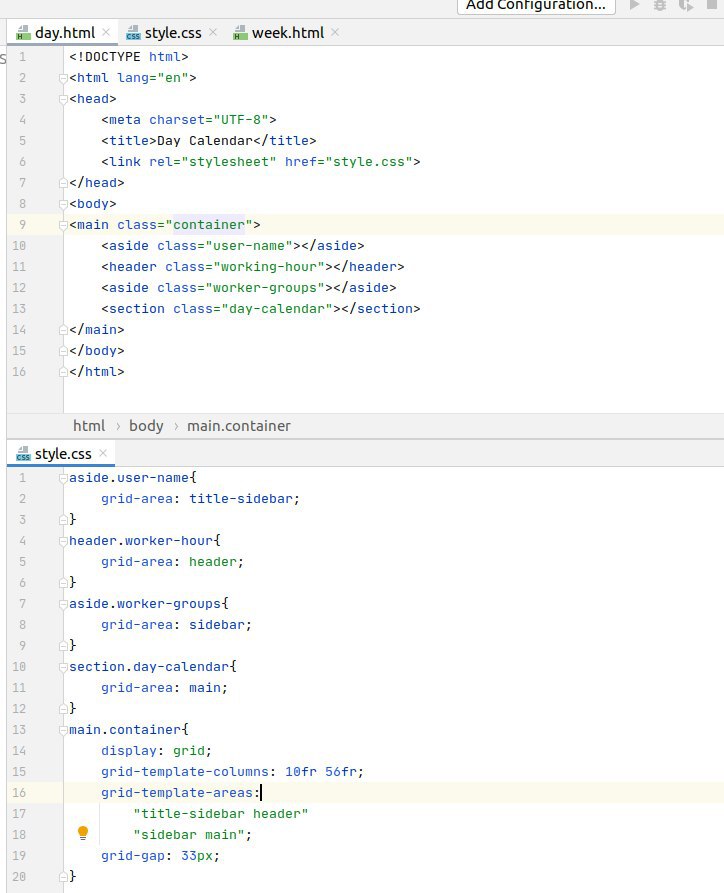Screen dimensions: 724x893
Task: Collapse the head tag fold marker
Action: point(63,99)
